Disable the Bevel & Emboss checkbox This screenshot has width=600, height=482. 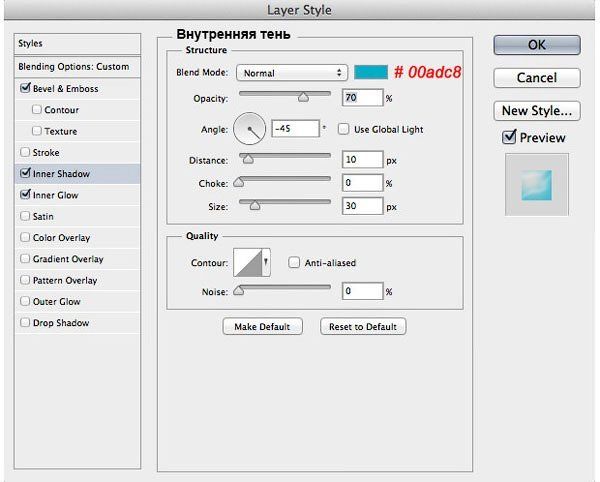[x=25, y=89]
